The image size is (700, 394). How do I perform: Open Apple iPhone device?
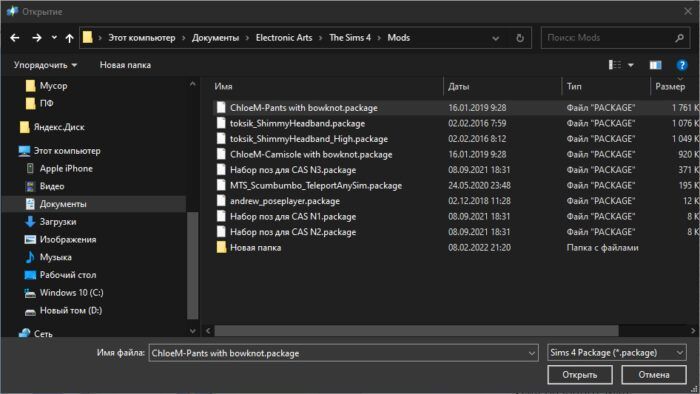(x=66, y=169)
